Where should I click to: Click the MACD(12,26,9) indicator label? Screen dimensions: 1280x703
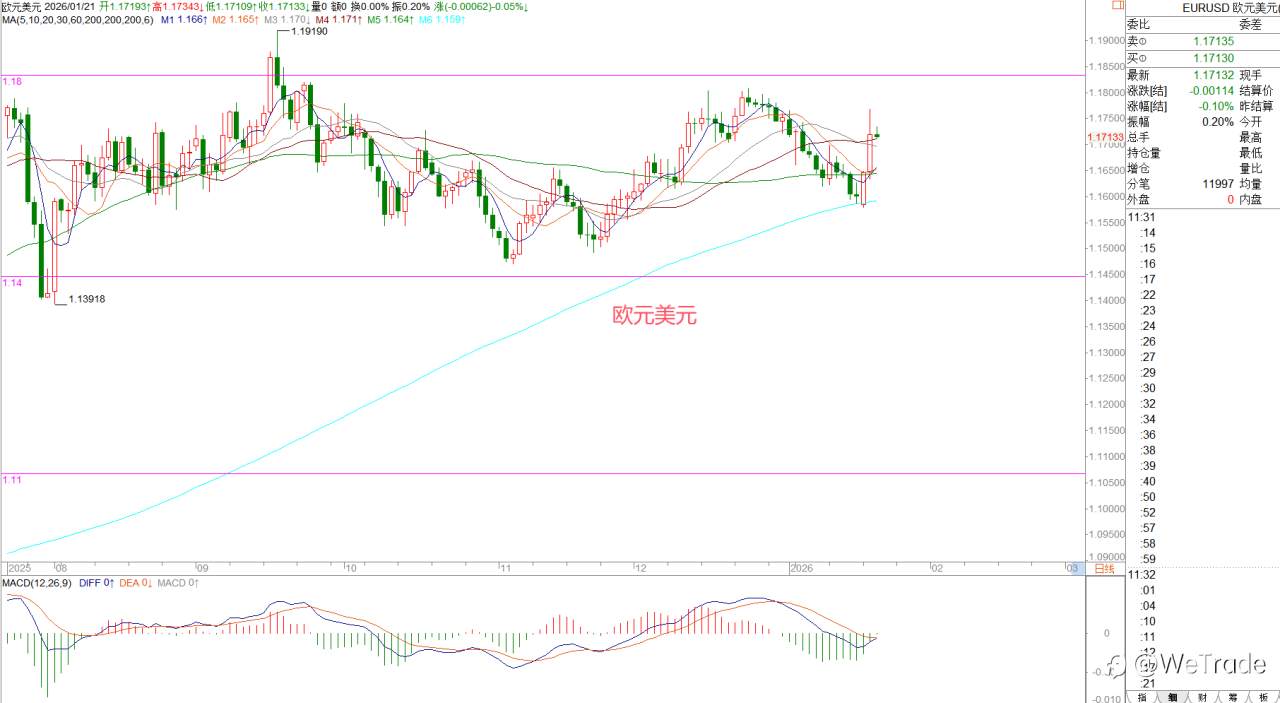pyautogui.click(x=36, y=582)
